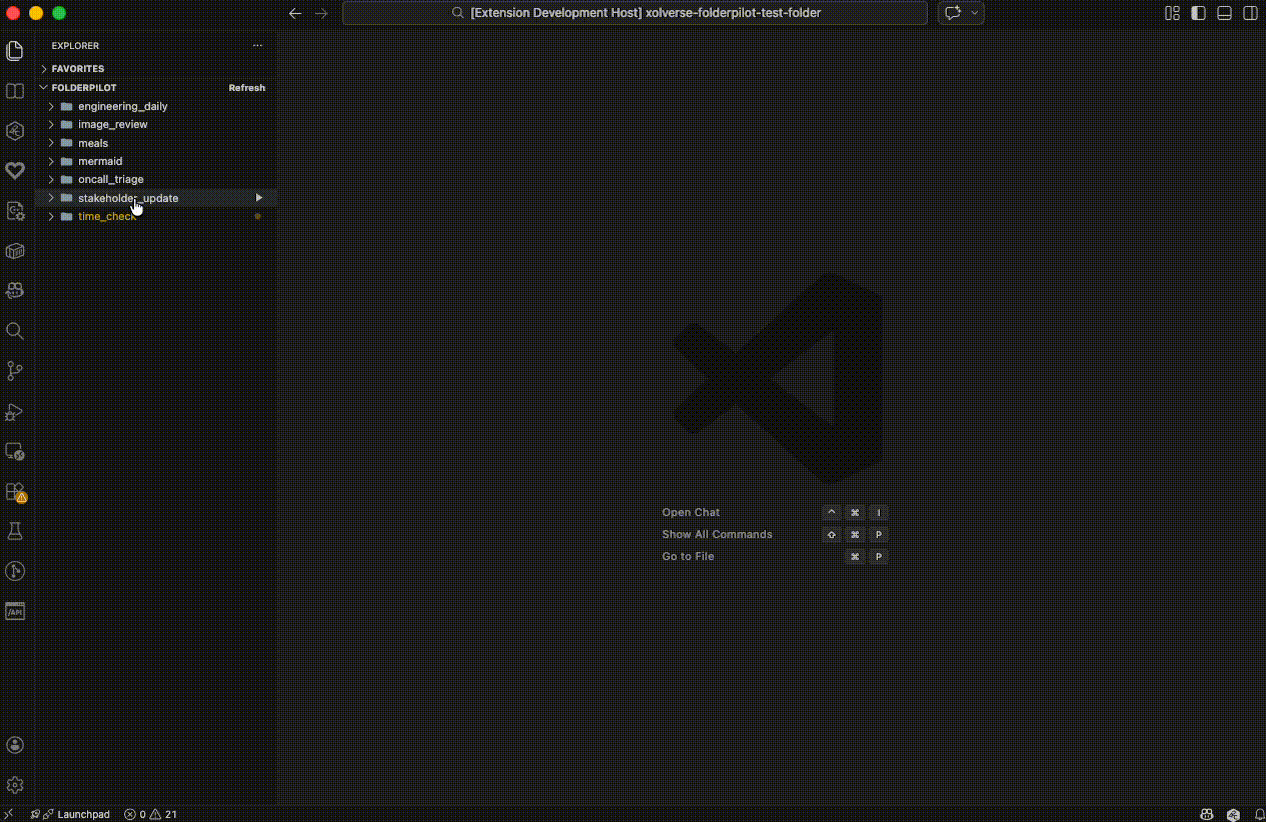Select the time_check folder name
The height and width of the screenshot is (822, 1266).
tap(107, 216)
